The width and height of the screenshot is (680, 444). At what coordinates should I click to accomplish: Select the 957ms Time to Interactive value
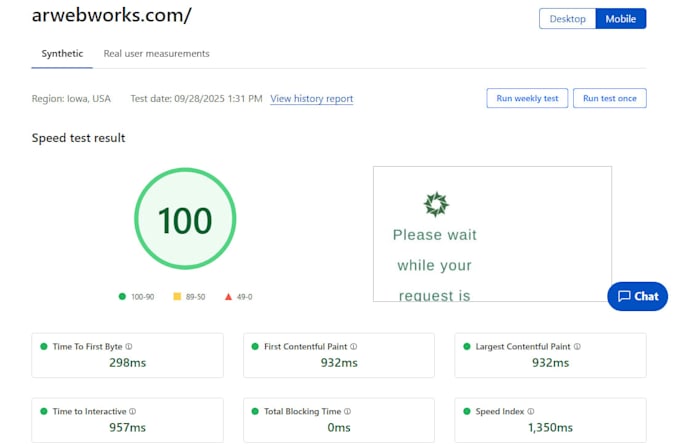coord(128,428)
